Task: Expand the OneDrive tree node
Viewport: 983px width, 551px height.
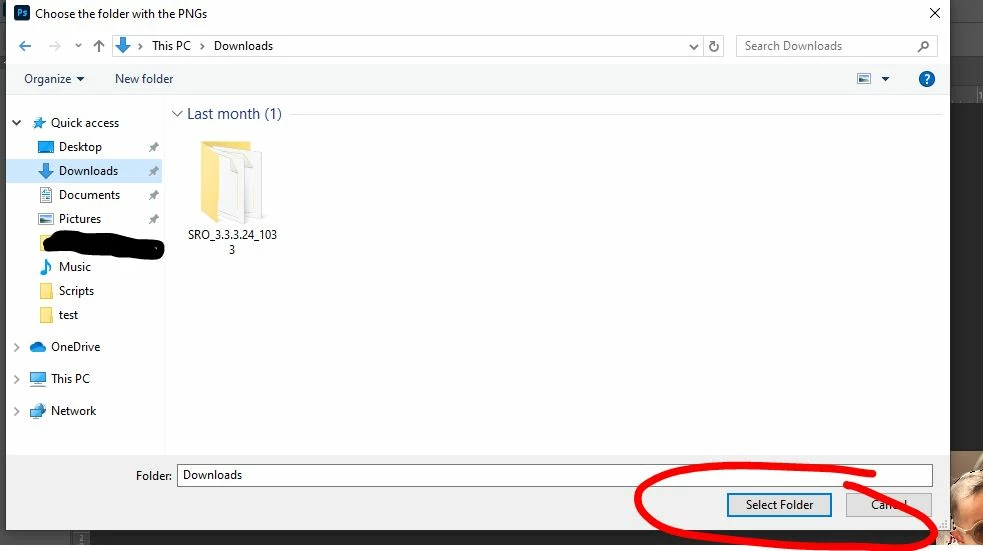Action: coord(17,347)
